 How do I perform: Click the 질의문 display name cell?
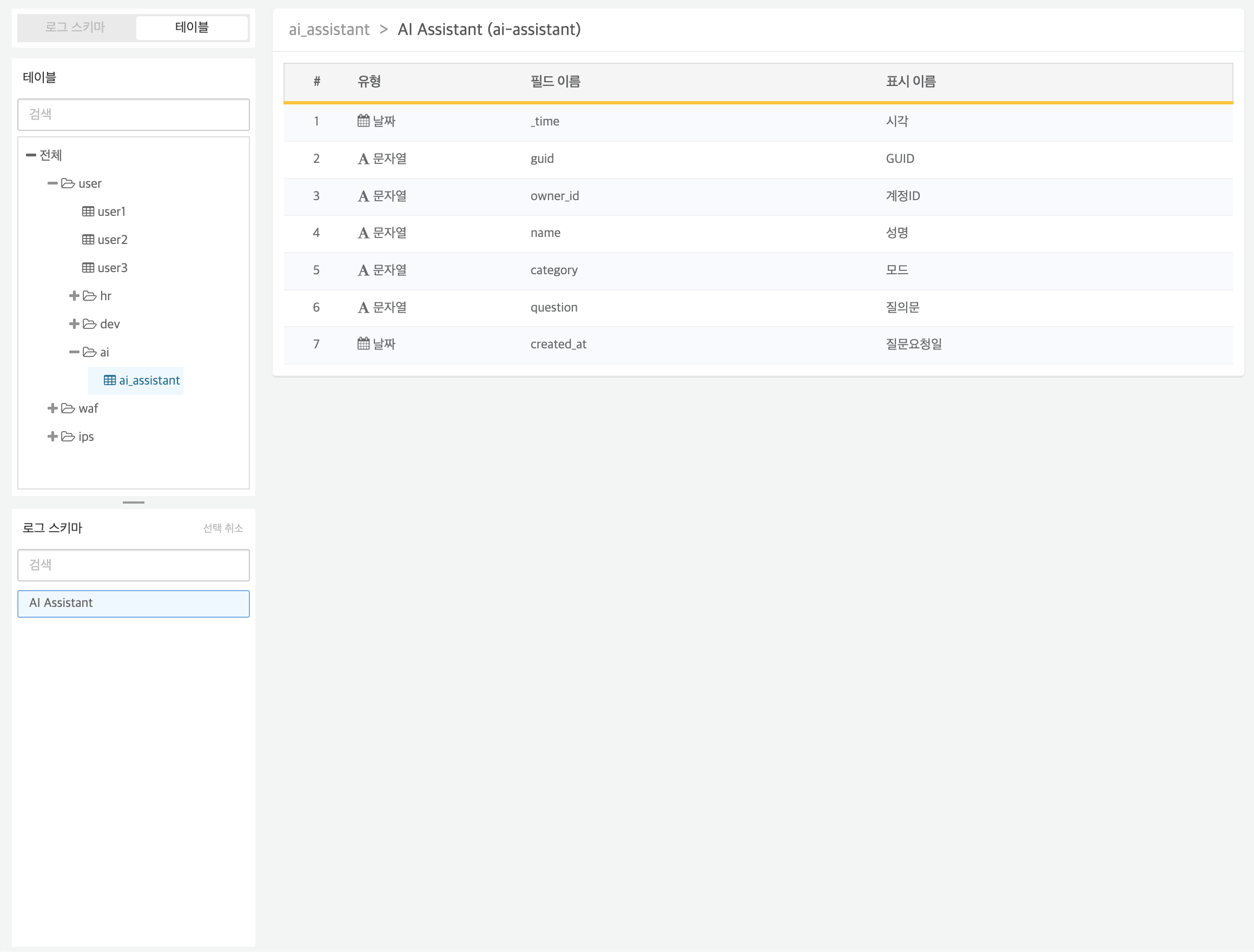click(903, 308)
